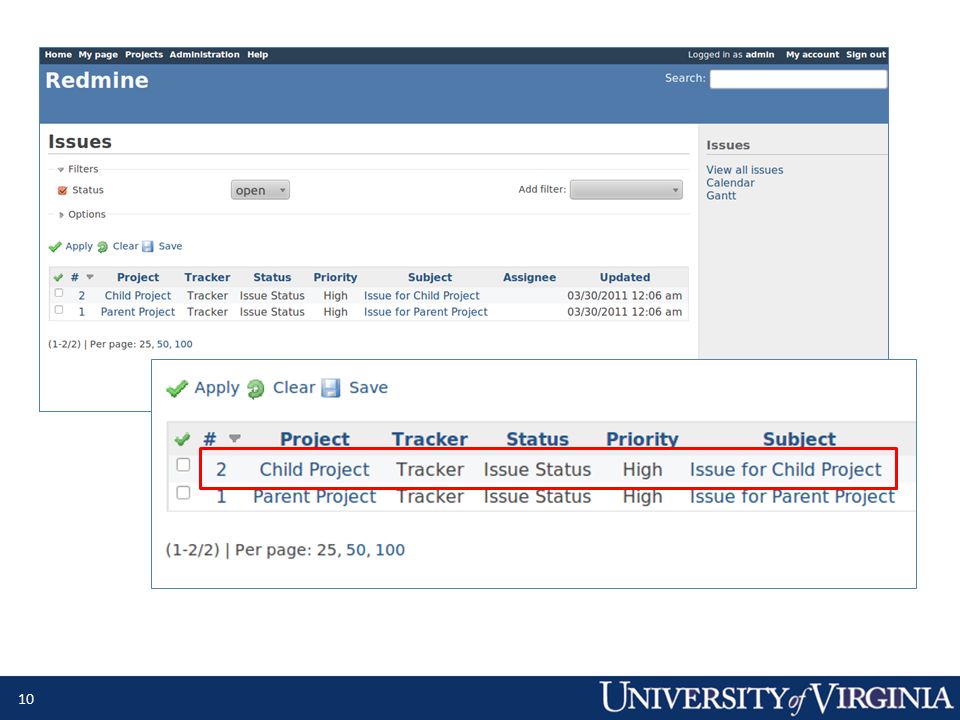Tick checkbox for Child Project row in enlarged view
Screen dimensions: 960x720
[183, 465]
